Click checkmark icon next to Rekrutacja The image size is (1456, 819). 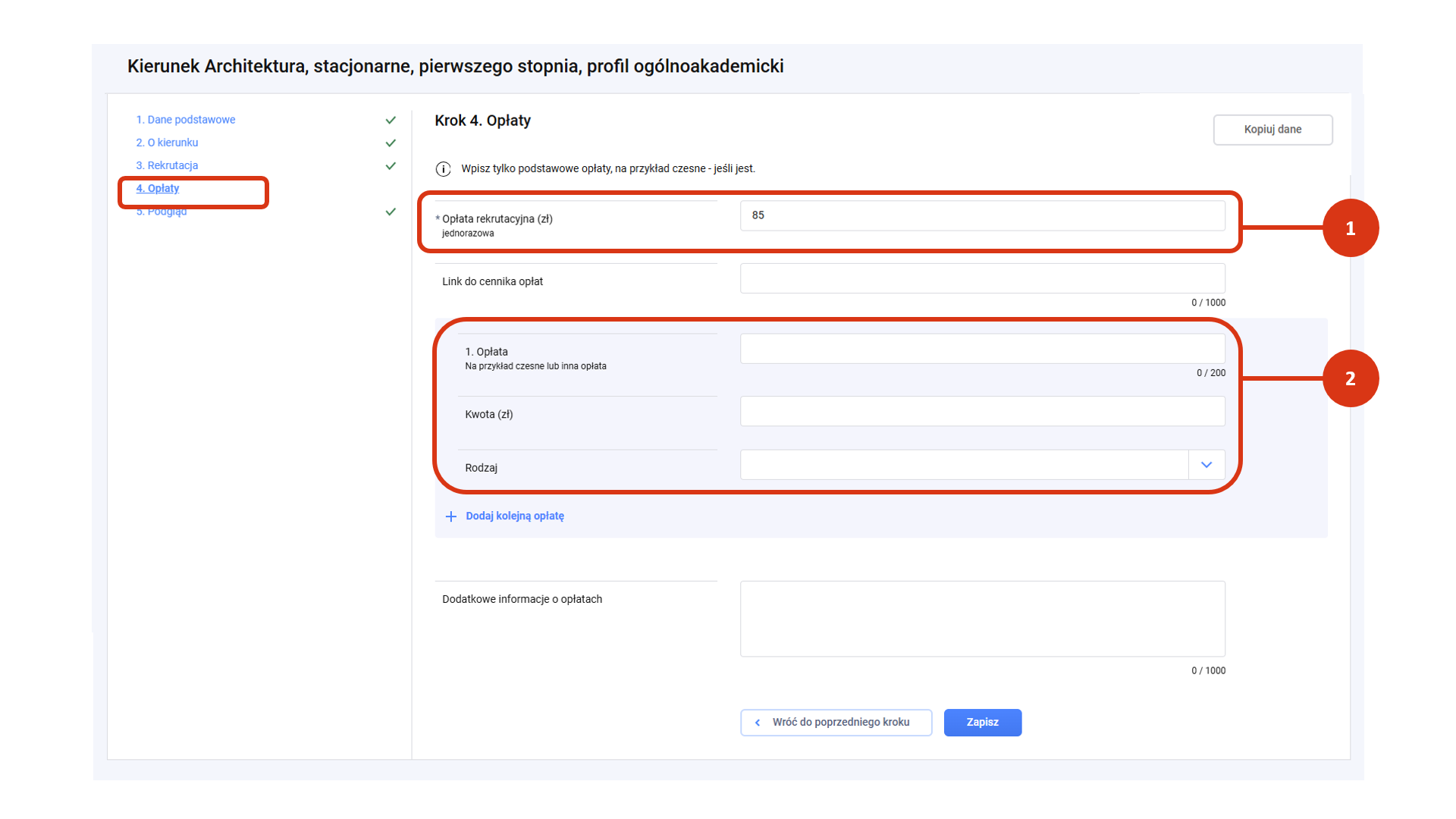[391, 165]
